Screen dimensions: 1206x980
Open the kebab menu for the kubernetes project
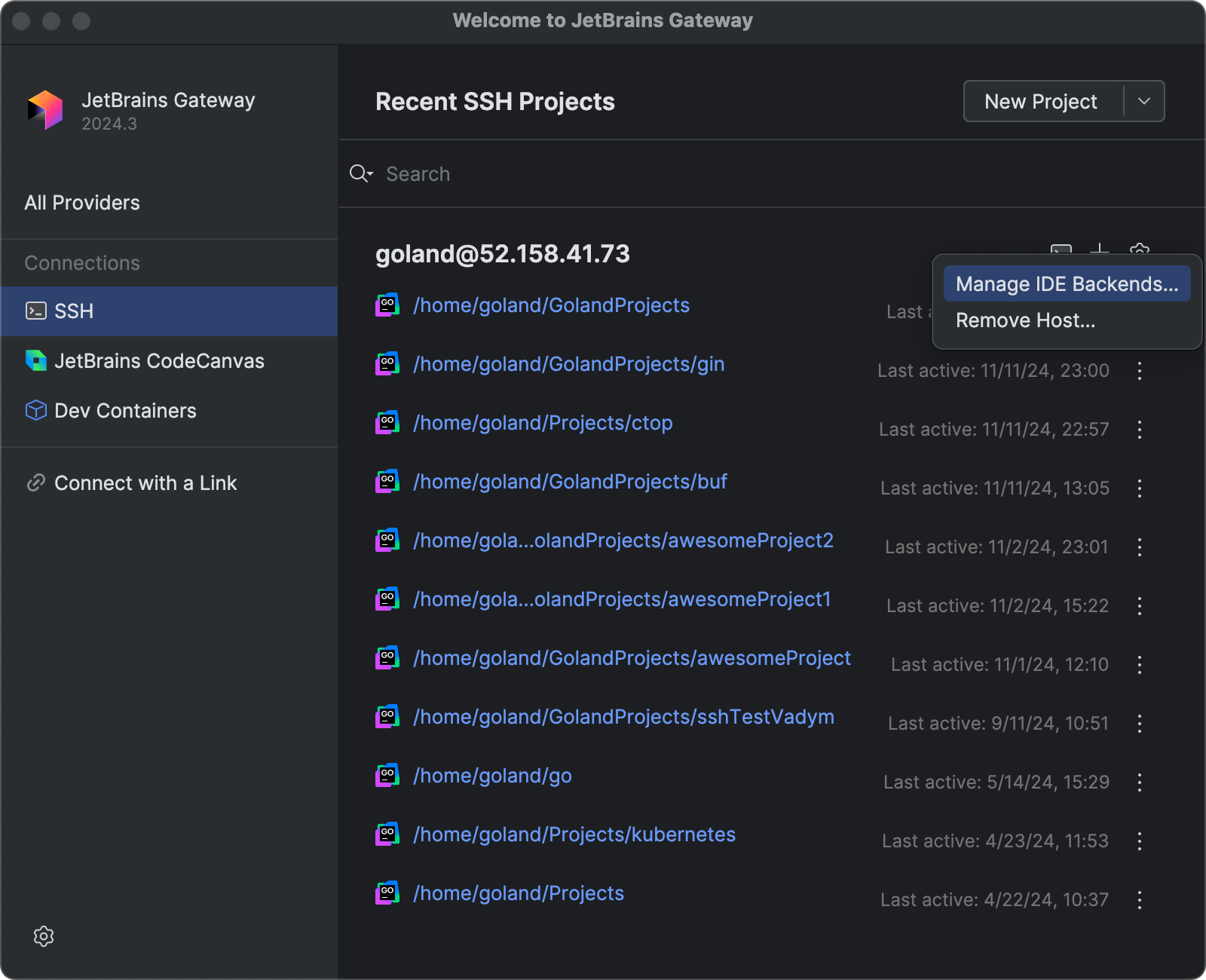1140,841
